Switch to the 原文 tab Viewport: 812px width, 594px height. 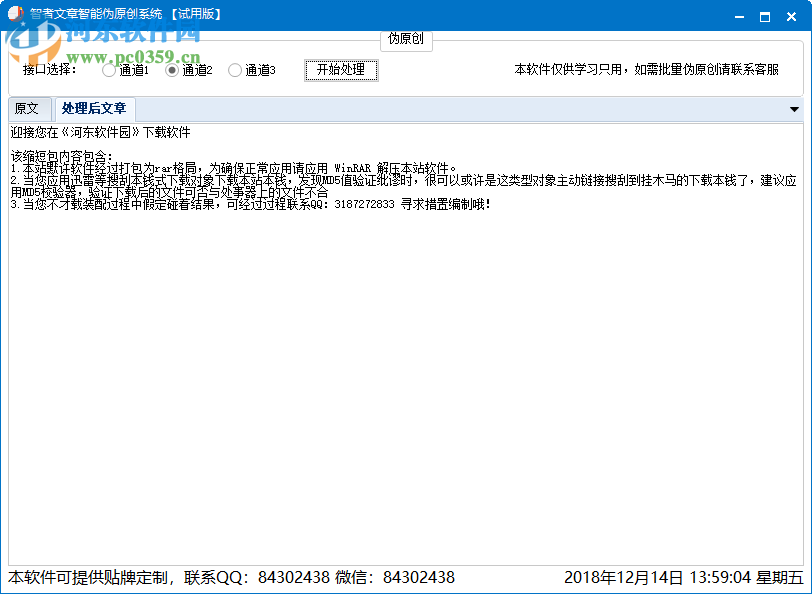click(x=29, y=109)
